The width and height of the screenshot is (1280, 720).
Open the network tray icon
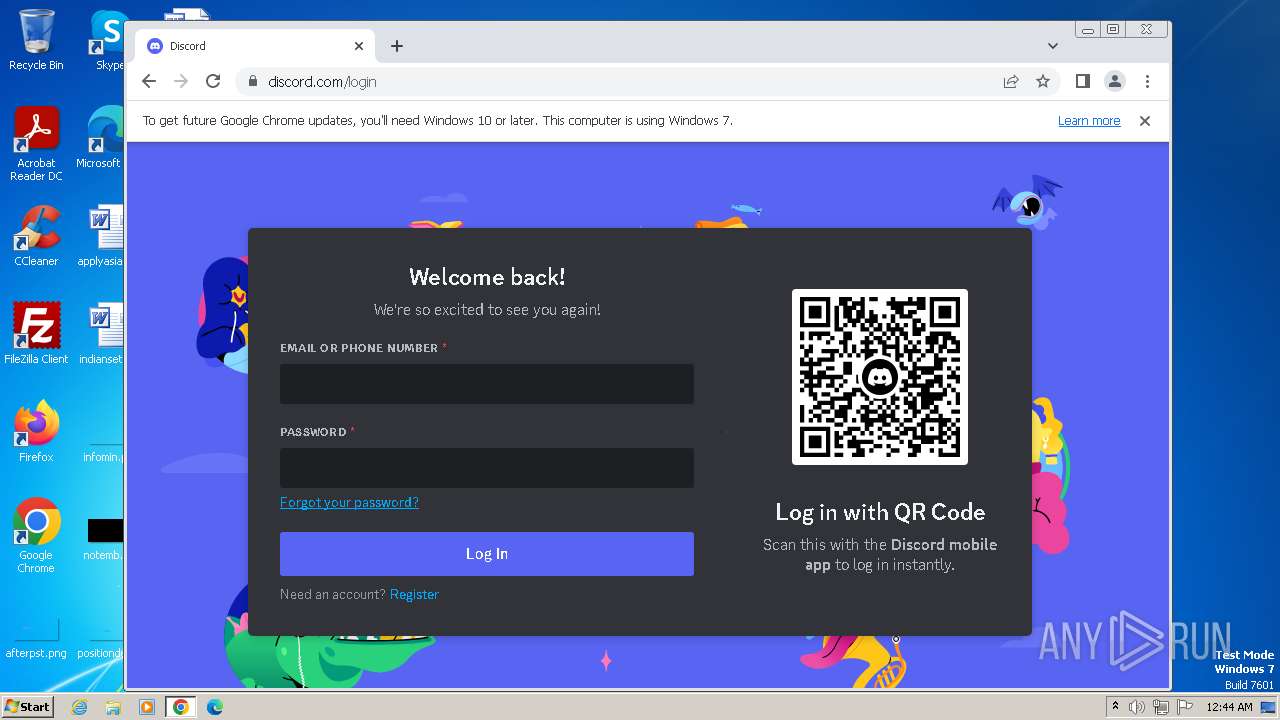click(1161, 707)
